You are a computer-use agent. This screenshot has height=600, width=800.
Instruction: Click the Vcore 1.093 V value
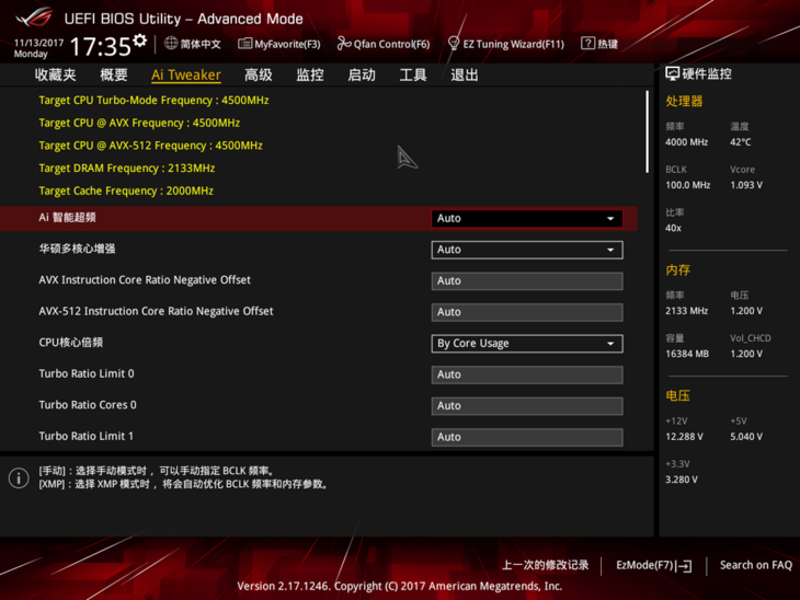click(x=746, y=185)
